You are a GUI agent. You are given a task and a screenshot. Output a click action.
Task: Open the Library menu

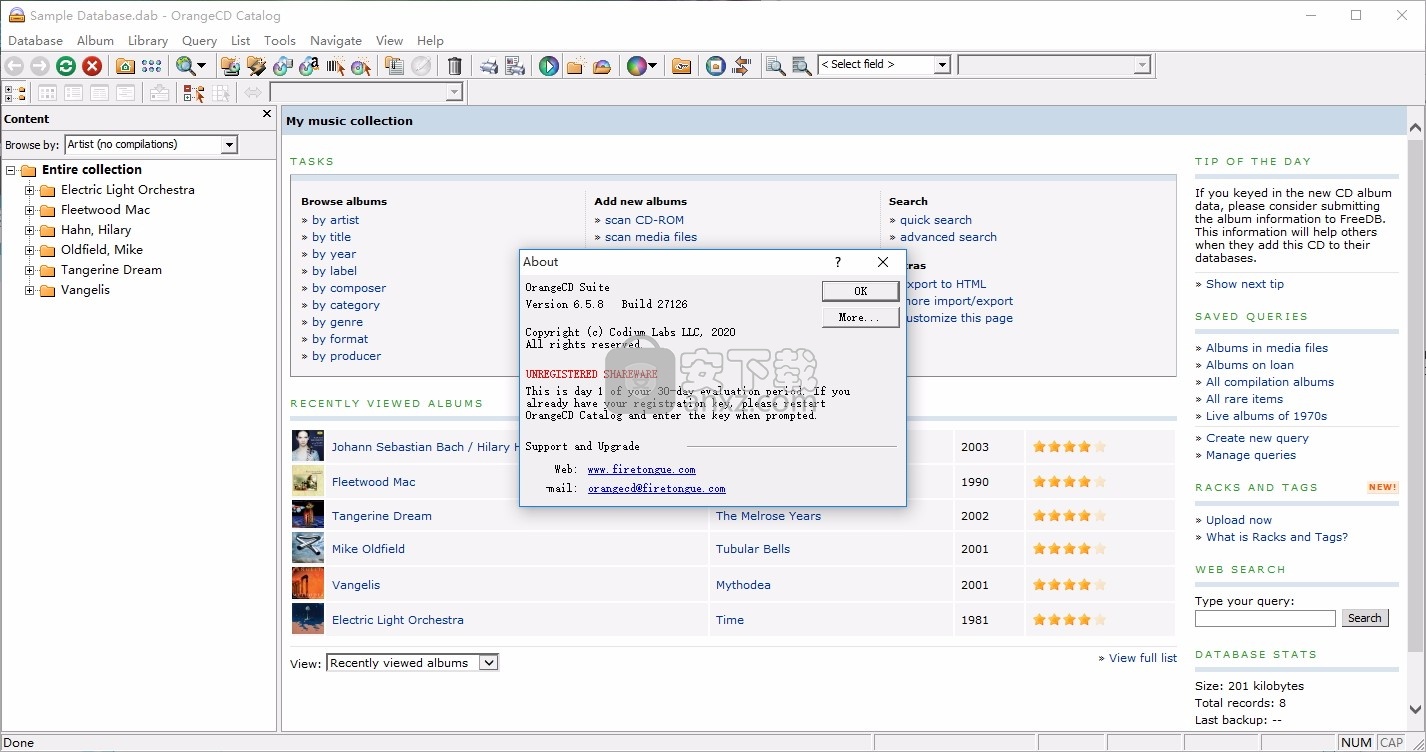point(148,41)
